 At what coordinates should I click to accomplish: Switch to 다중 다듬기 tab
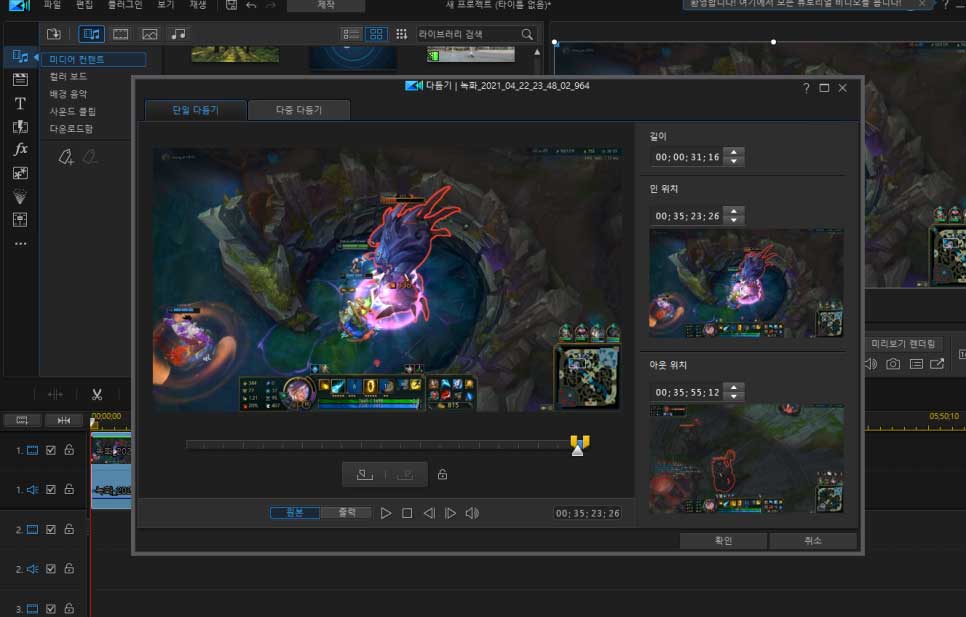299,110
